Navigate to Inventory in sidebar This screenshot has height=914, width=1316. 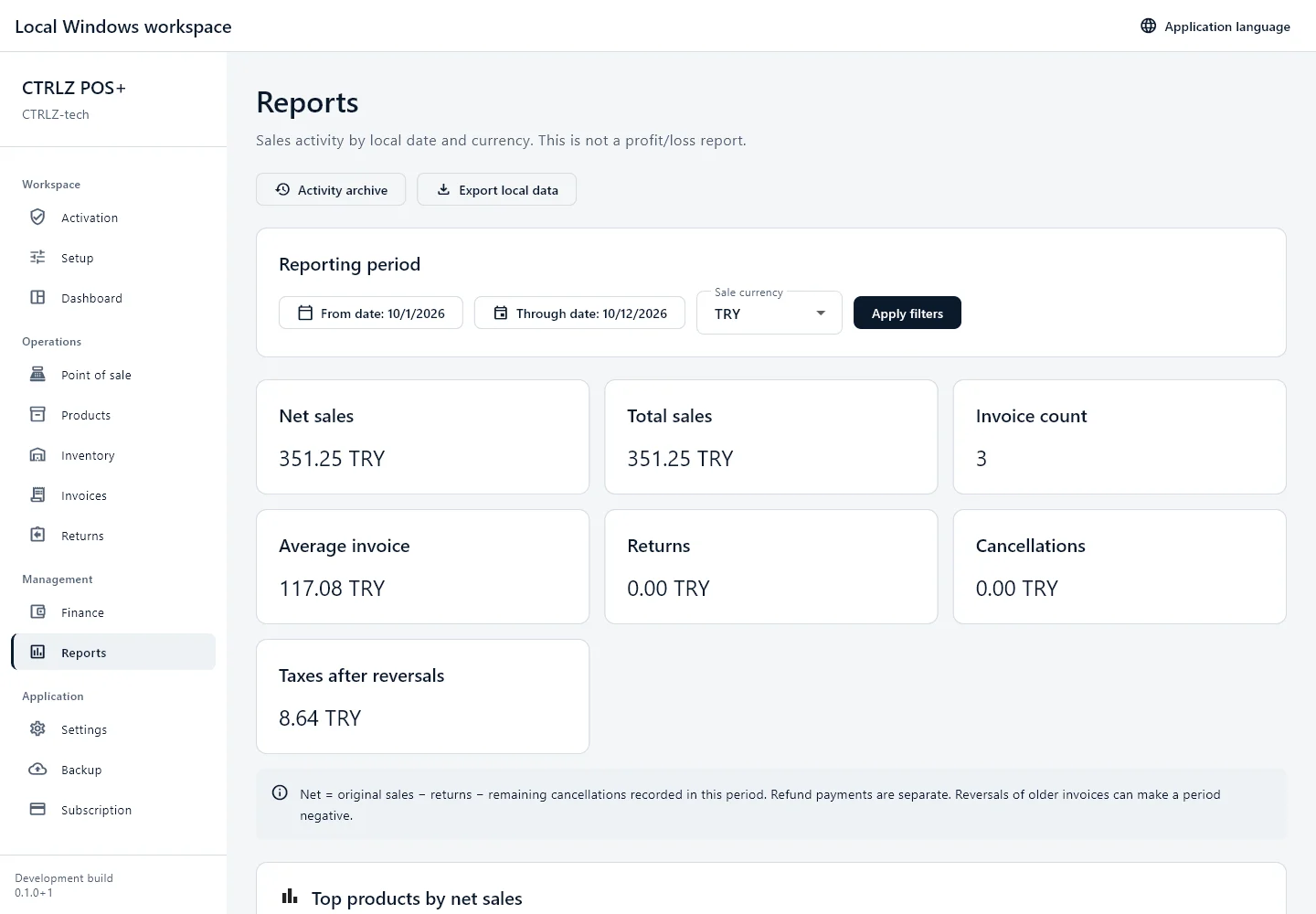[113, 455]
